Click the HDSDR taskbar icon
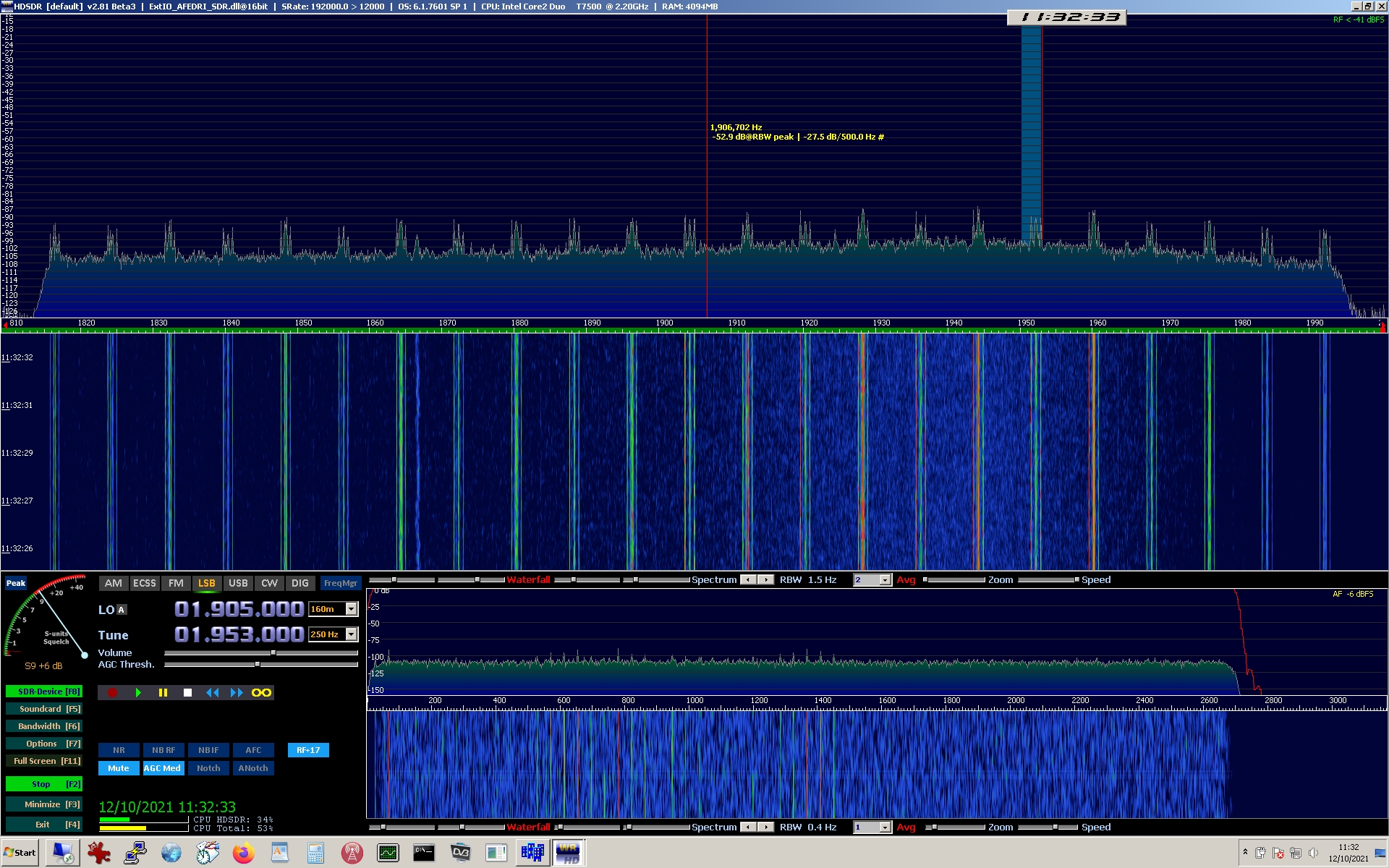The image size is (1389, 868). click(568, 854)
